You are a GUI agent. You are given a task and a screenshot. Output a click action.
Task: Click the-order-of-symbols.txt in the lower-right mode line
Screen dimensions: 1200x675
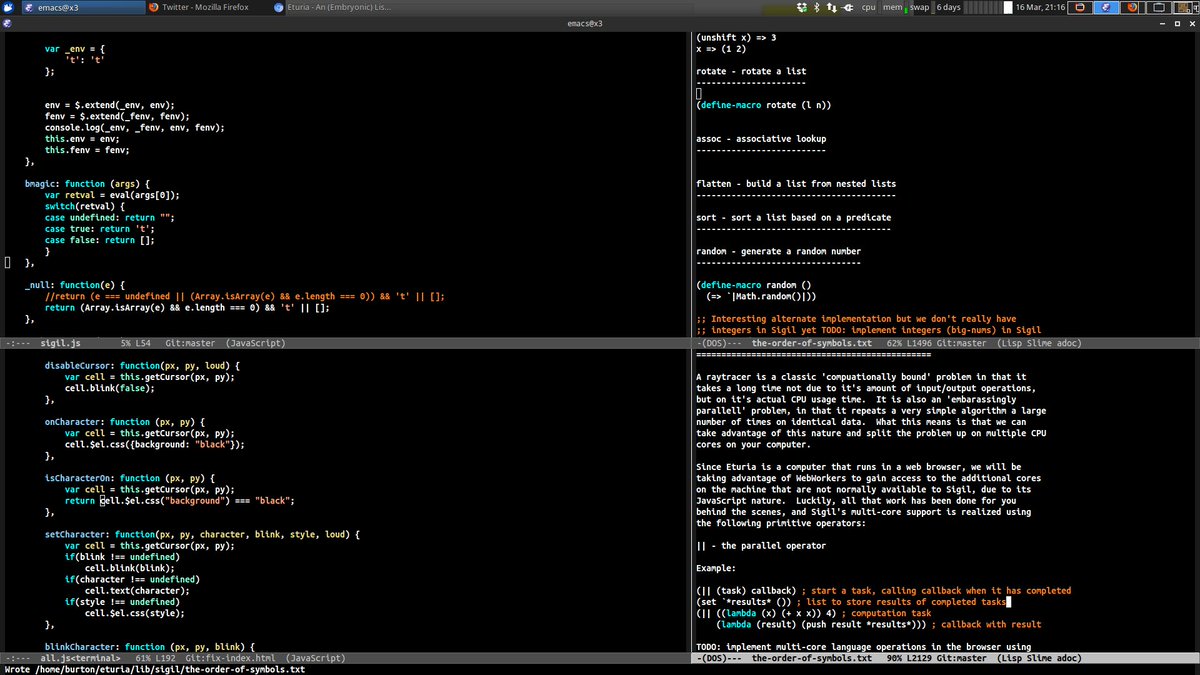pyautogui.click(x=812, y=659)
